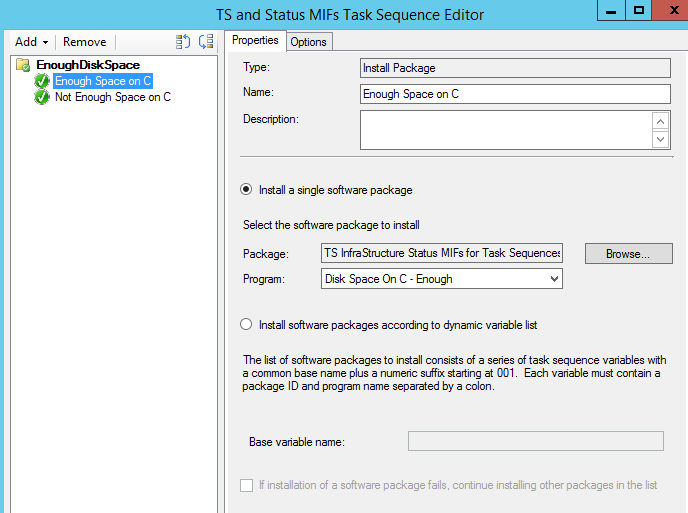This screenshot has width=688, height=513.
Task: Switch to the Options tab
Action: point(308,41)
